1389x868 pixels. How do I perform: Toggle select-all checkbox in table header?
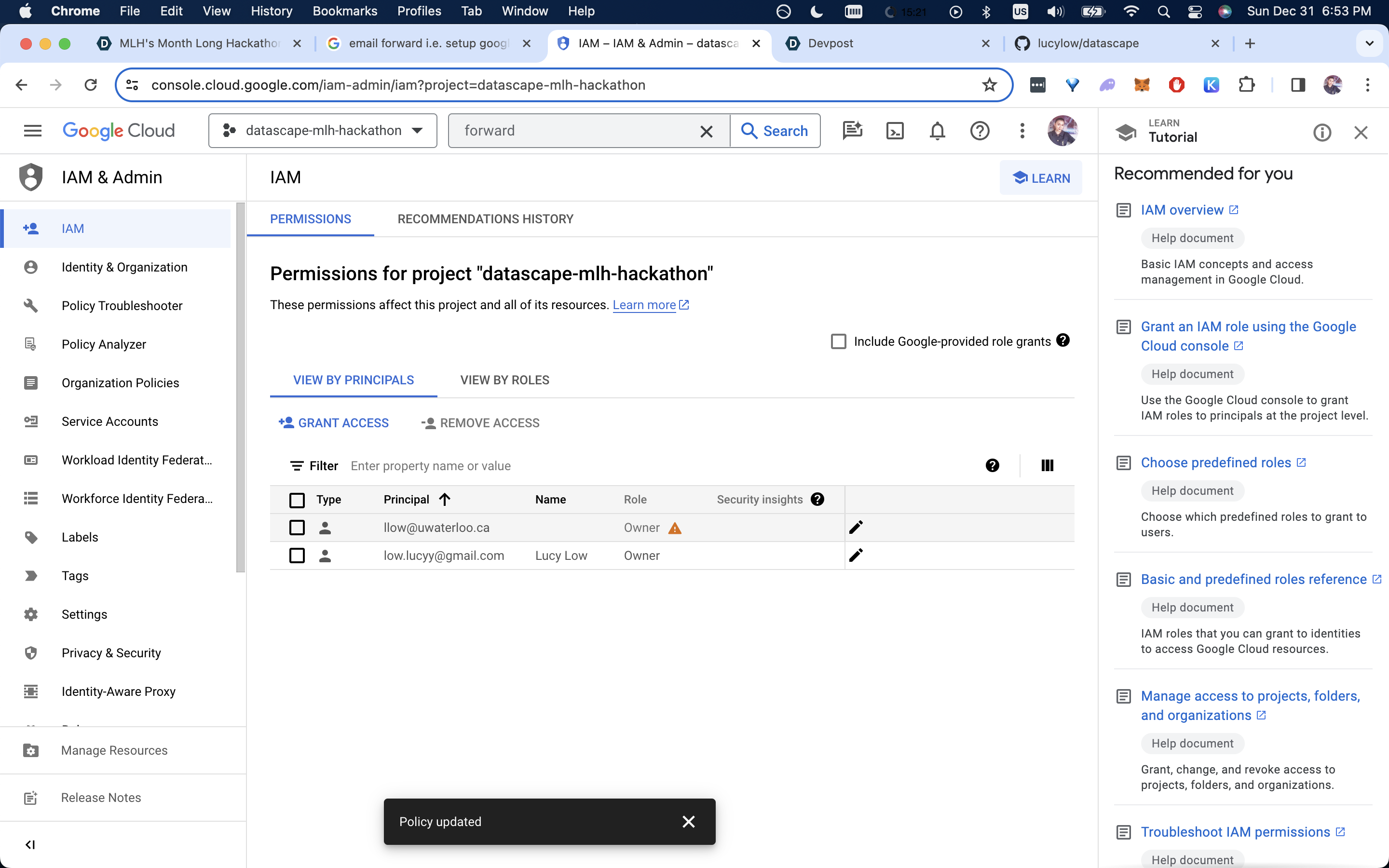tap(297, 500)
